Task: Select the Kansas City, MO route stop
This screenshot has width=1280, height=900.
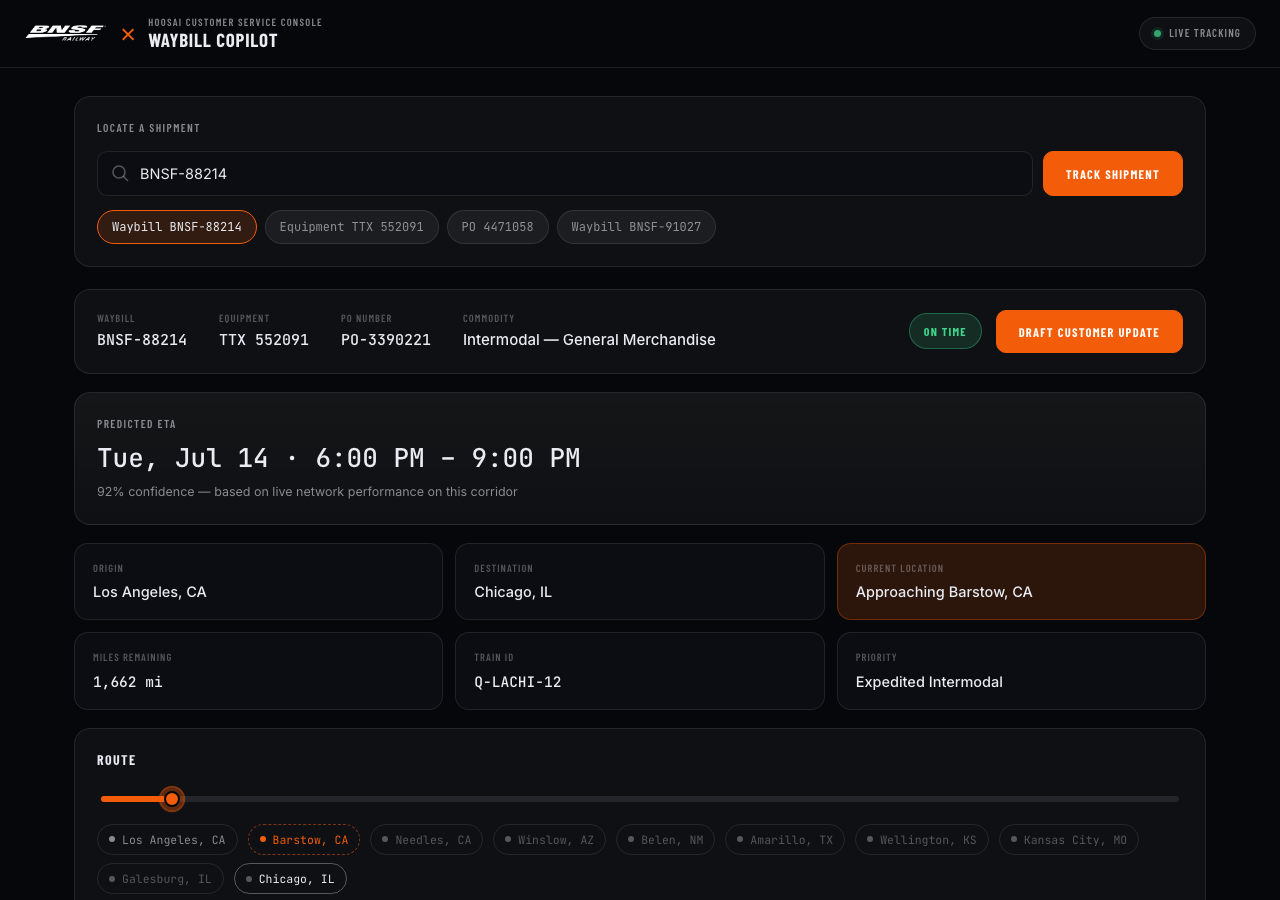Action: pos(1069,840)
